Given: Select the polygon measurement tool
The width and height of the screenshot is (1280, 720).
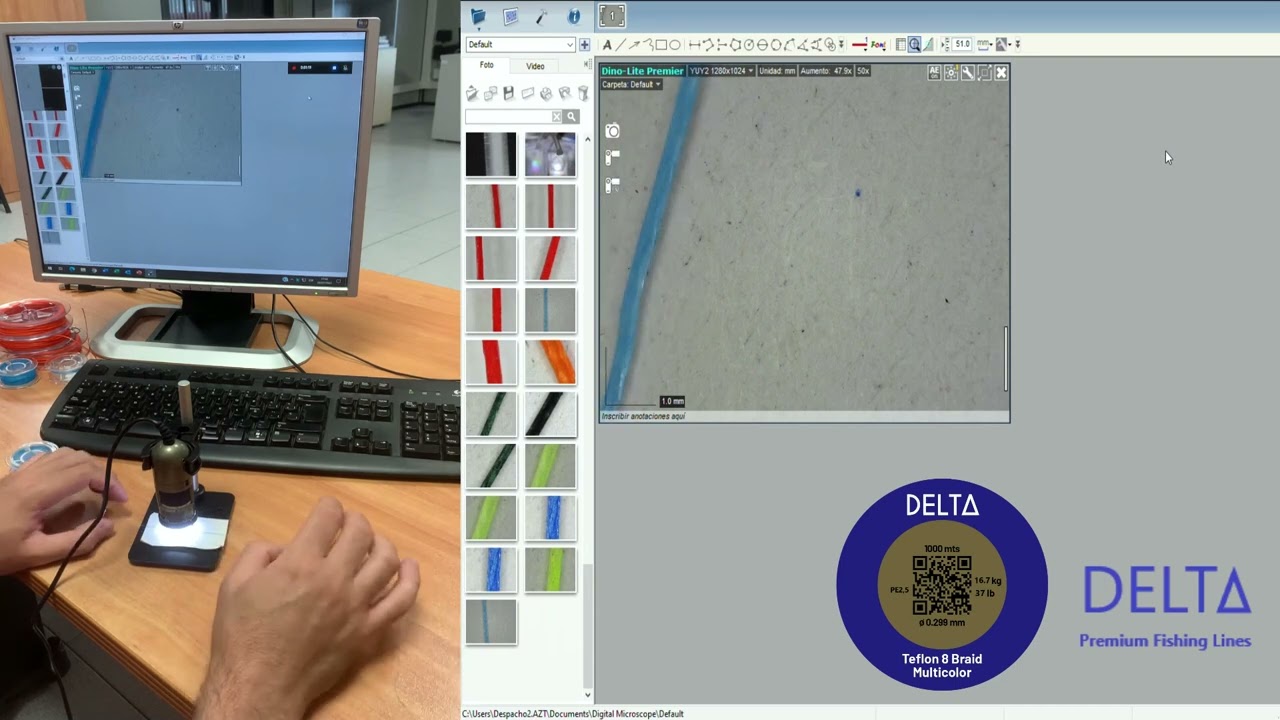Looking at the screenshot, I should (735, 44).
